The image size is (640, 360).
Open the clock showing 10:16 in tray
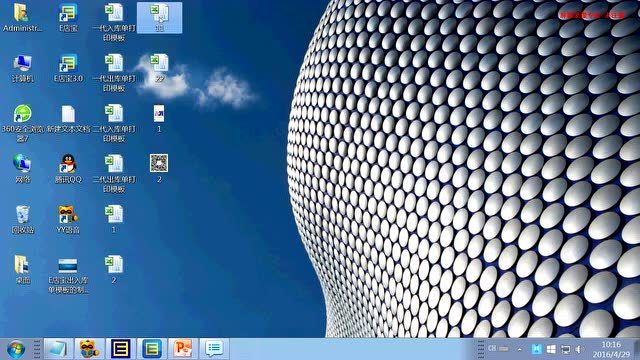(x=611, y=349)
